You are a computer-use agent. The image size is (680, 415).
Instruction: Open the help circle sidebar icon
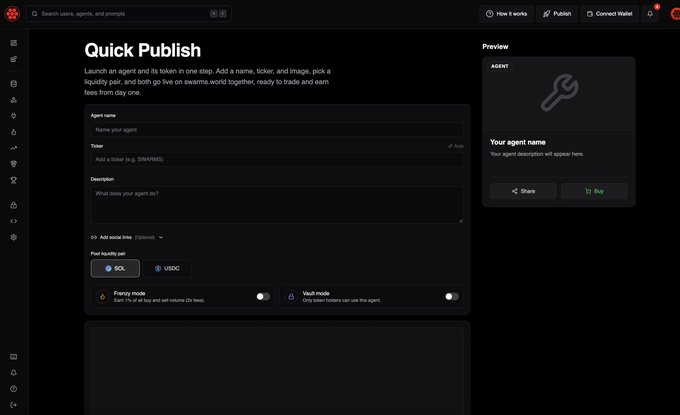14,389
